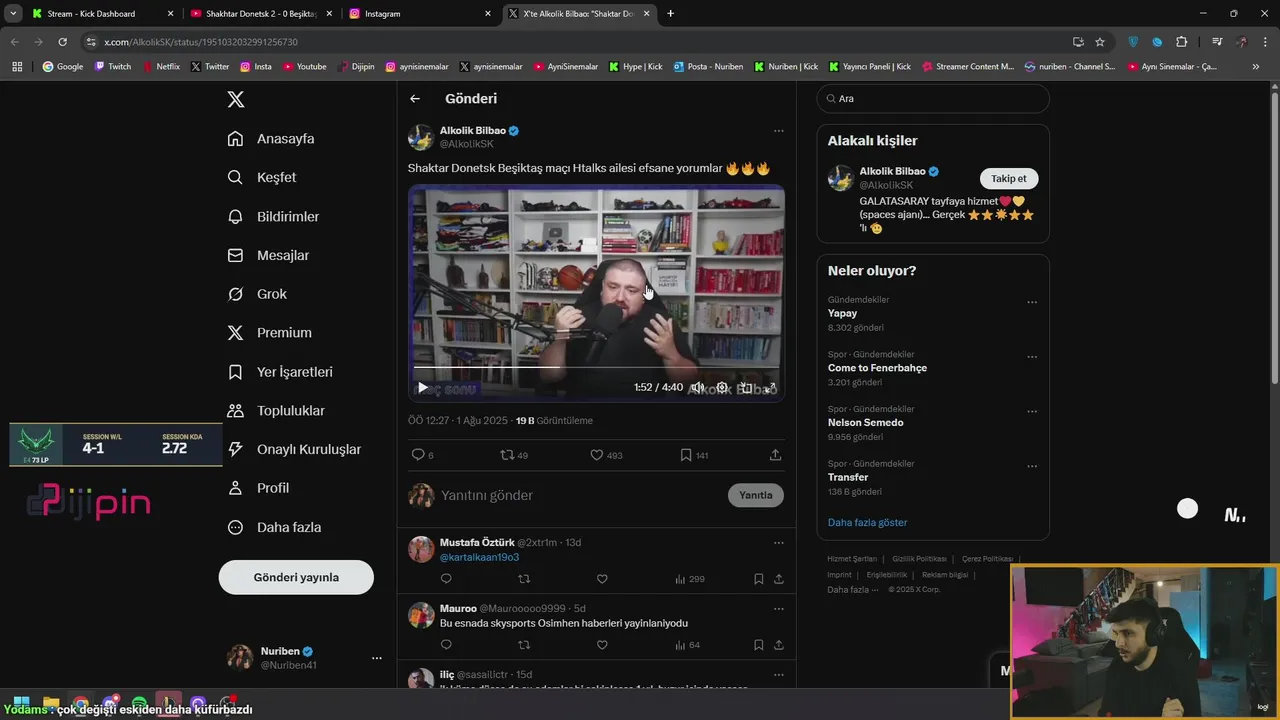Click Daha fazla göster link
The width and height of the screenshot is (1280, 720).
click(x=867, y=522)
